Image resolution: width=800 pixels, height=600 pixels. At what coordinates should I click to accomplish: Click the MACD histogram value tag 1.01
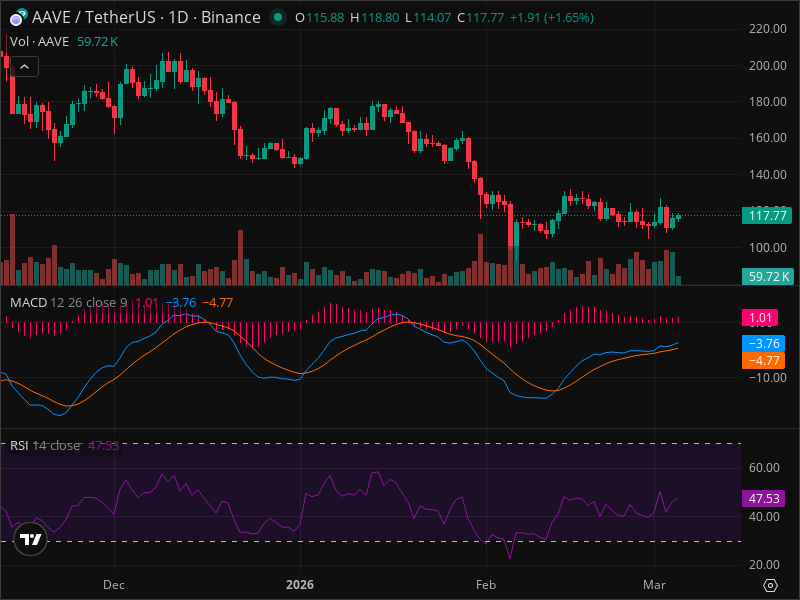click(760, 317)
